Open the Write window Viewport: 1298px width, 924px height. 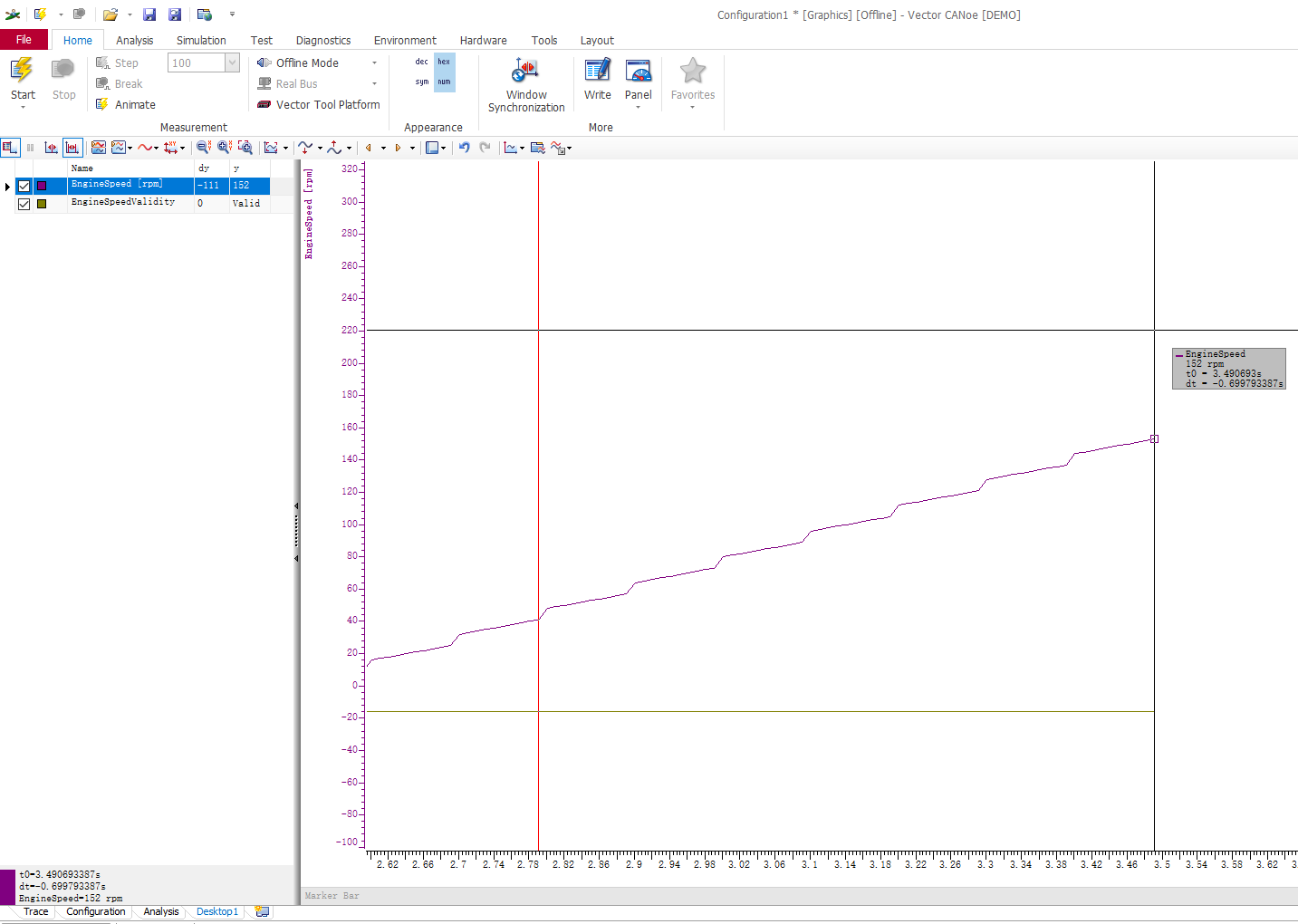coord(598,79)
